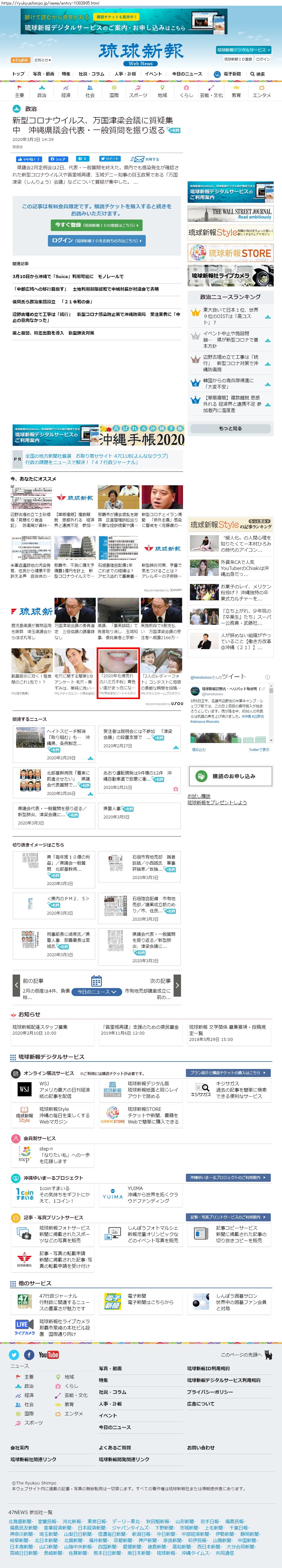Screen dimensions: 282x1568
Task: Open the 政治 category icon in the top nav
Action: point(41,91)
